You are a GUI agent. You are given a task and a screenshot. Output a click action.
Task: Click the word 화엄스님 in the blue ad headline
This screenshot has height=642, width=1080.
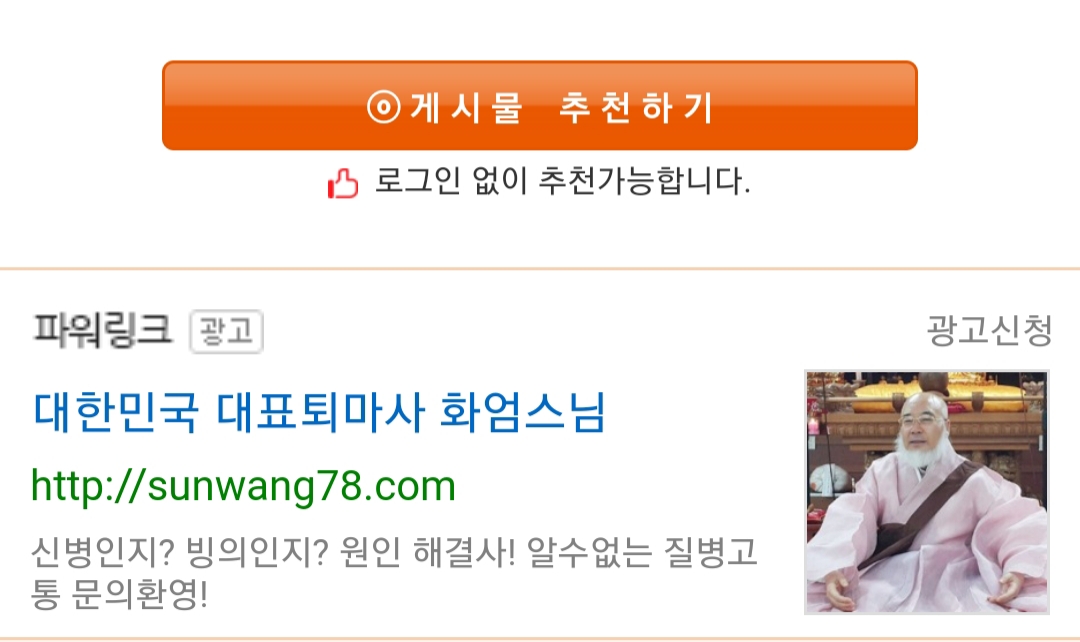coord(522,412)
